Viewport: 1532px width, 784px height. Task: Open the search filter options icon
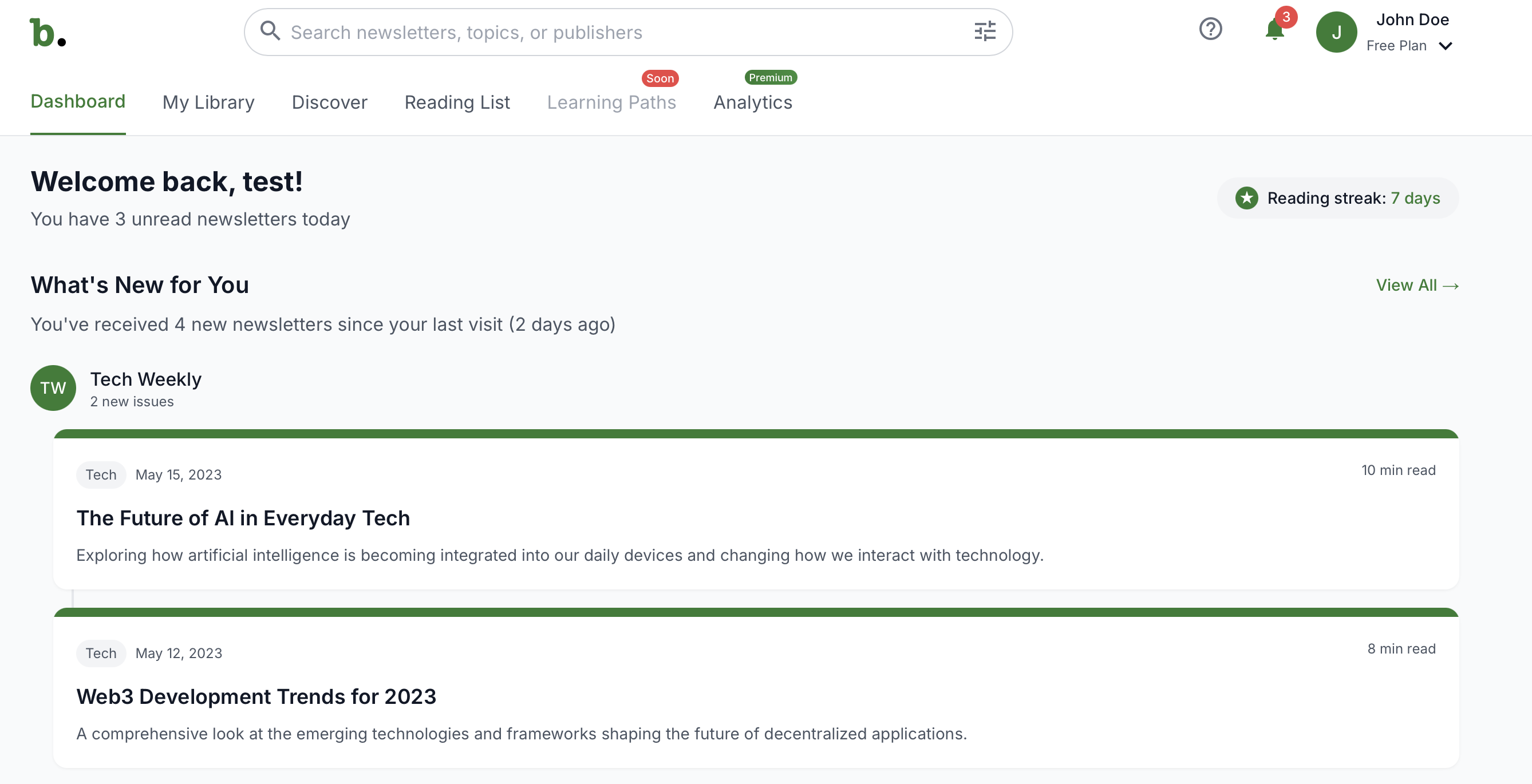click(985, 31)
